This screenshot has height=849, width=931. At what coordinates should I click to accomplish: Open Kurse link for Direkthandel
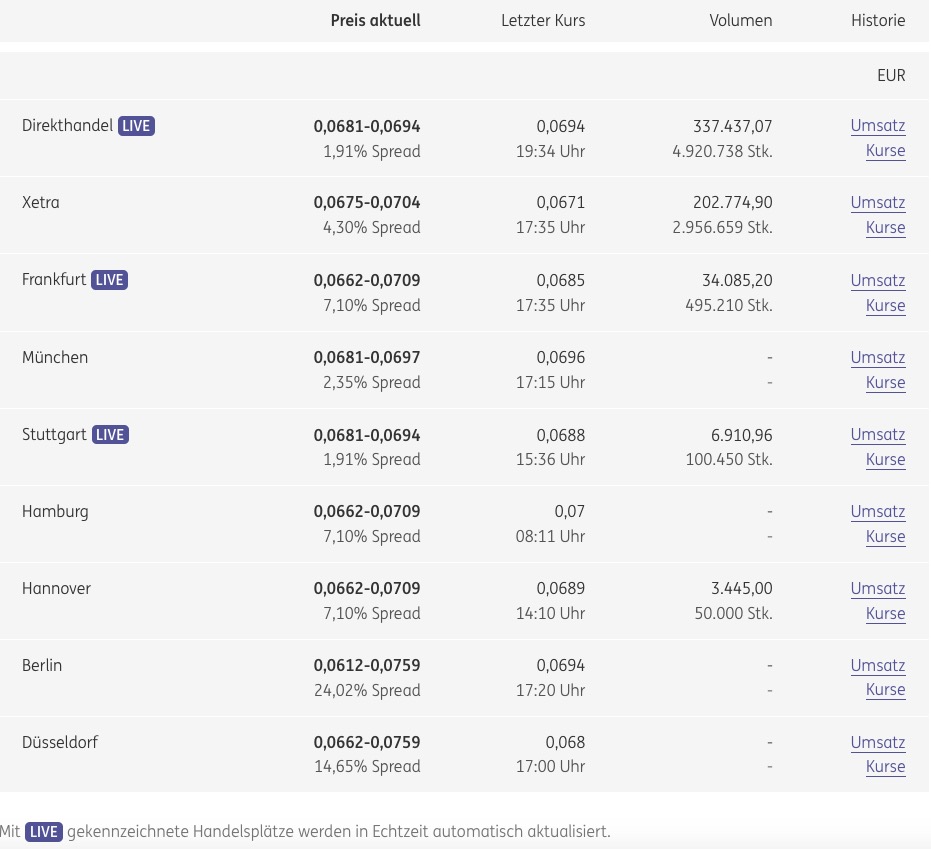(x=885, y=151)
